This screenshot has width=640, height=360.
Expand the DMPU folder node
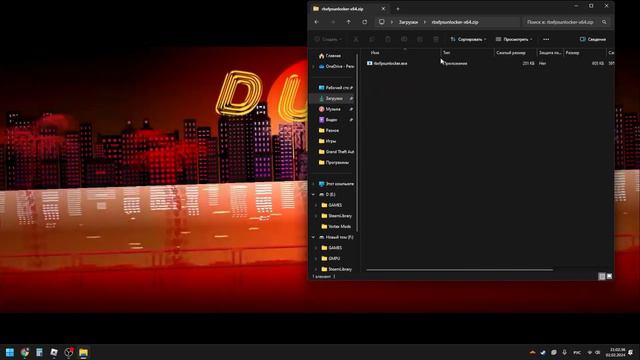point(316,258)
